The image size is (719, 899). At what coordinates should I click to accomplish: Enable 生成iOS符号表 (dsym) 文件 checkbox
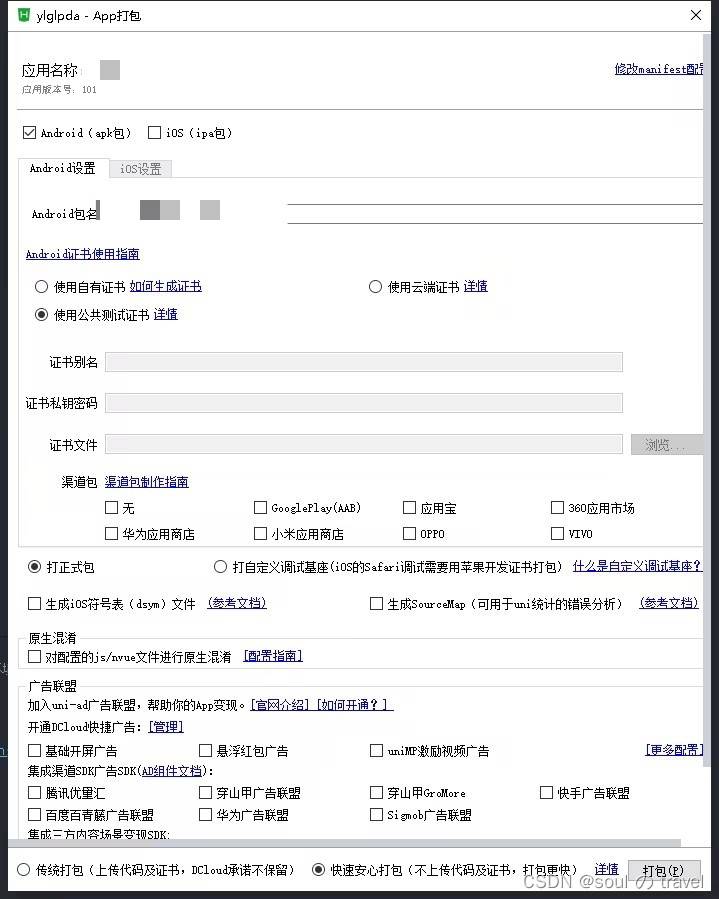coord(34,604)
